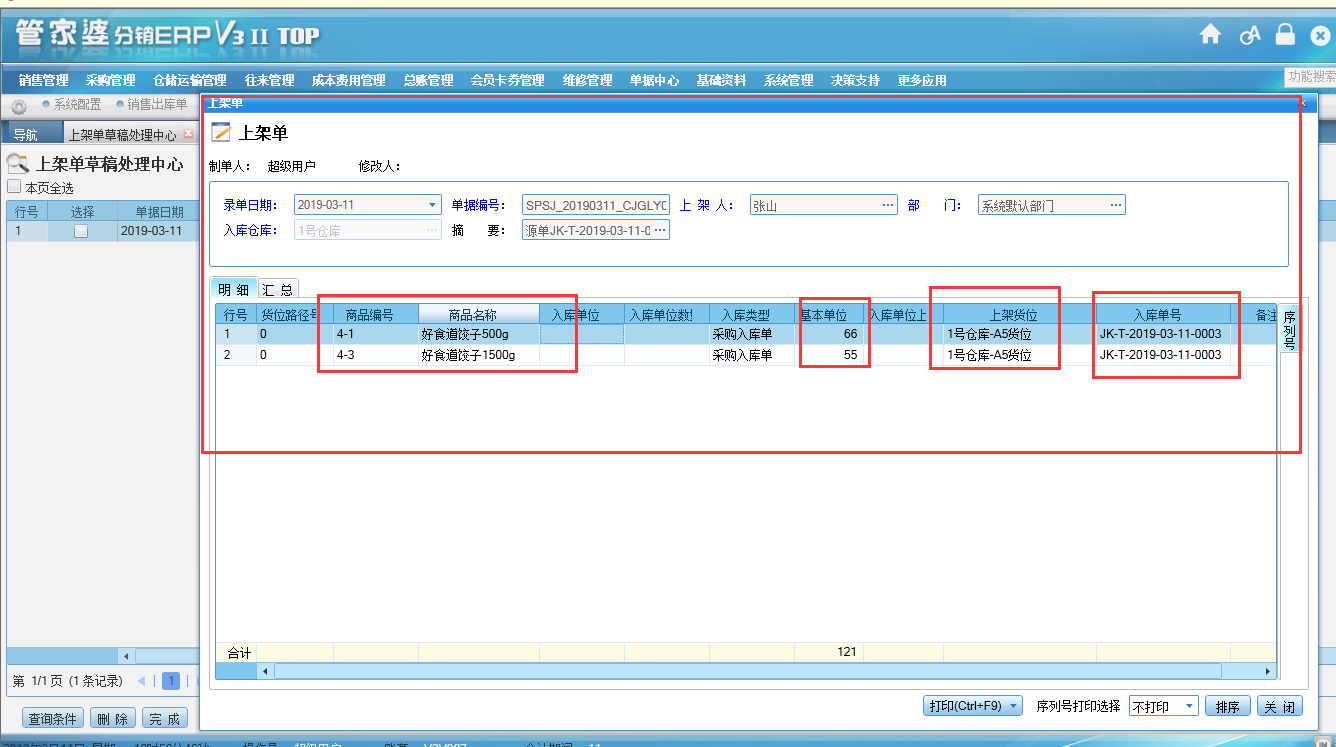Select the 汇总 tab
The width and height of the screenshot is (1336, 747).
click(278, 289)
